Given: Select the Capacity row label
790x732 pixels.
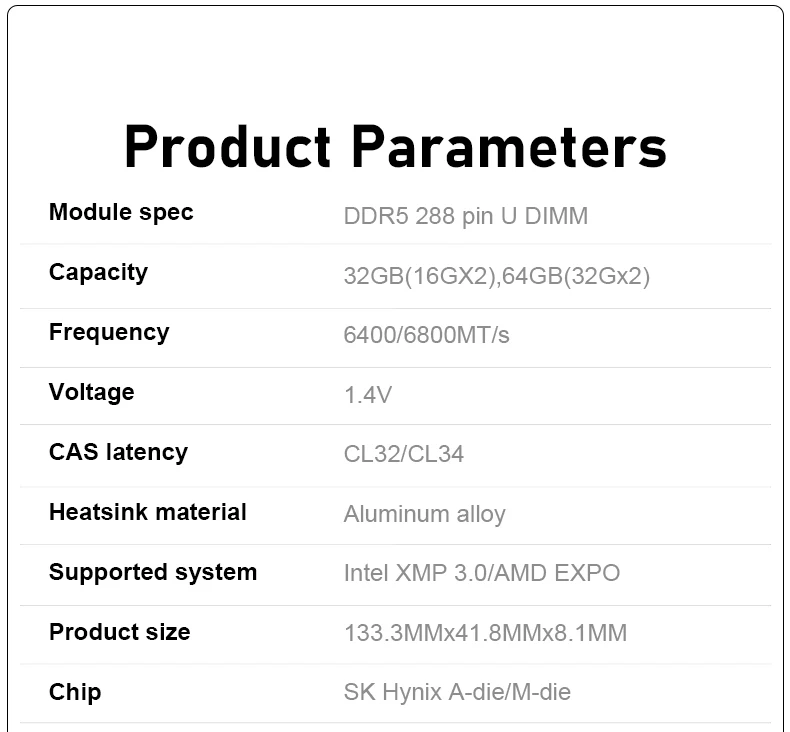Looking at the screenshot, I should click(98, 273).
